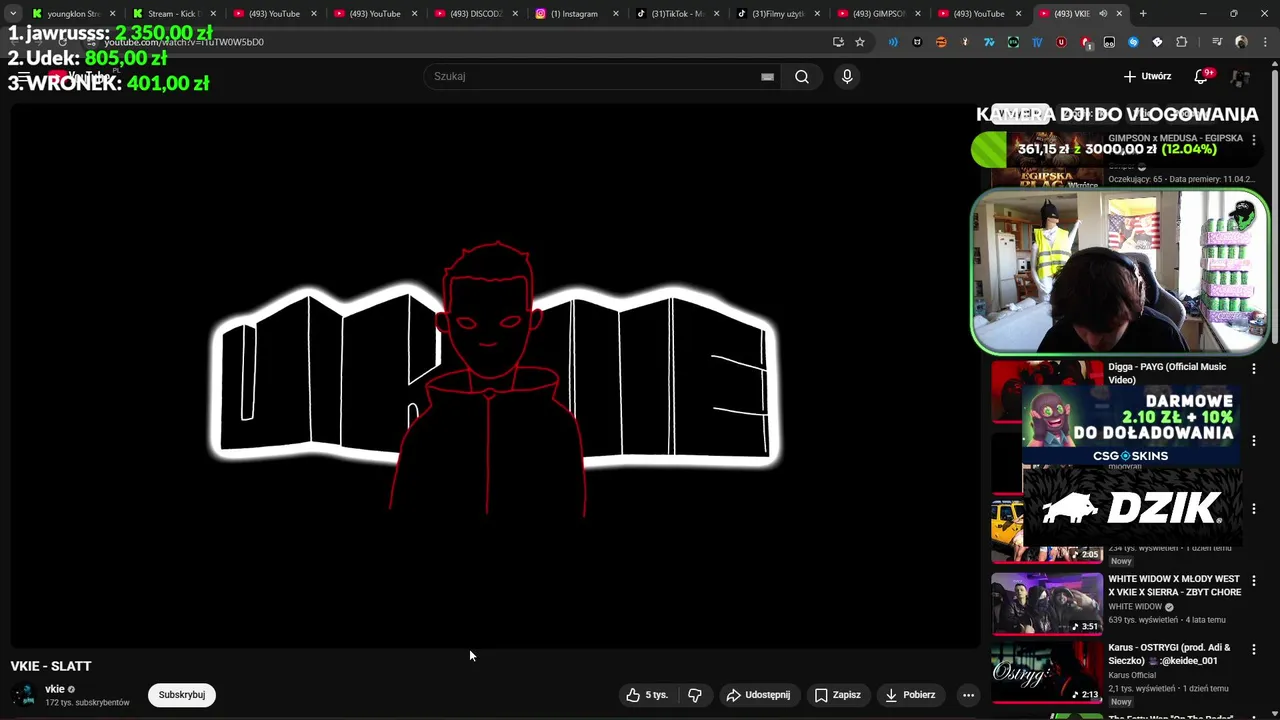
Task: Open the on-screen keyboard icon in search box
Action: (x=767, y=76)
